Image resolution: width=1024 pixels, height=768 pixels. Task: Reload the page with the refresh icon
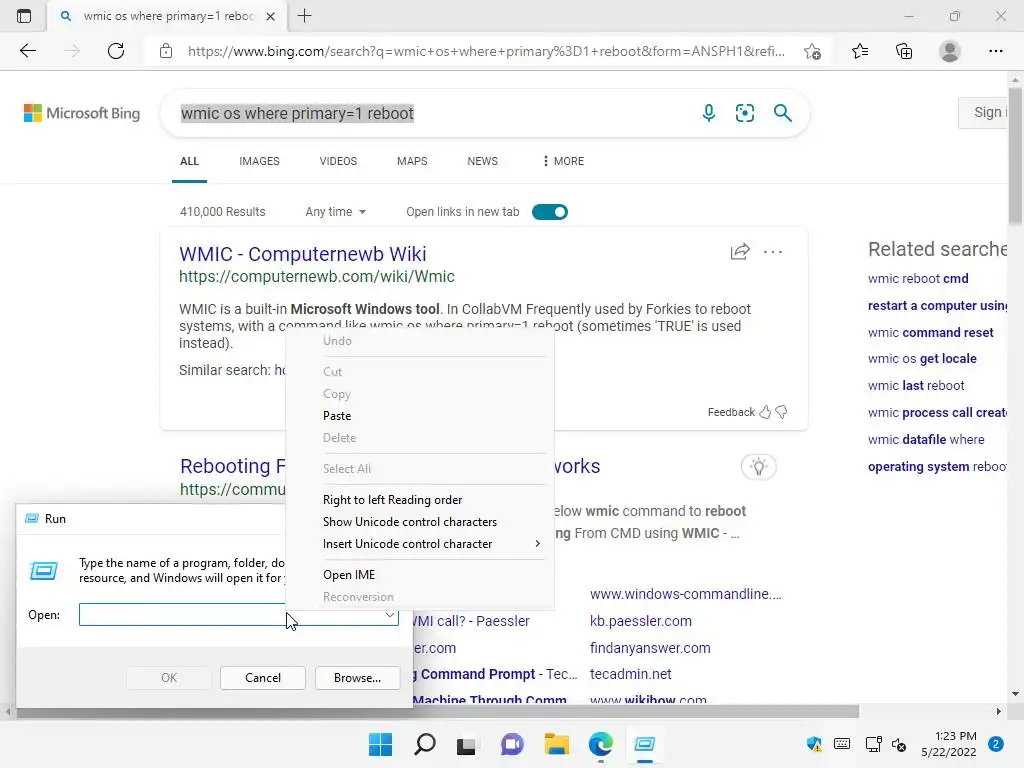point(116,51)
